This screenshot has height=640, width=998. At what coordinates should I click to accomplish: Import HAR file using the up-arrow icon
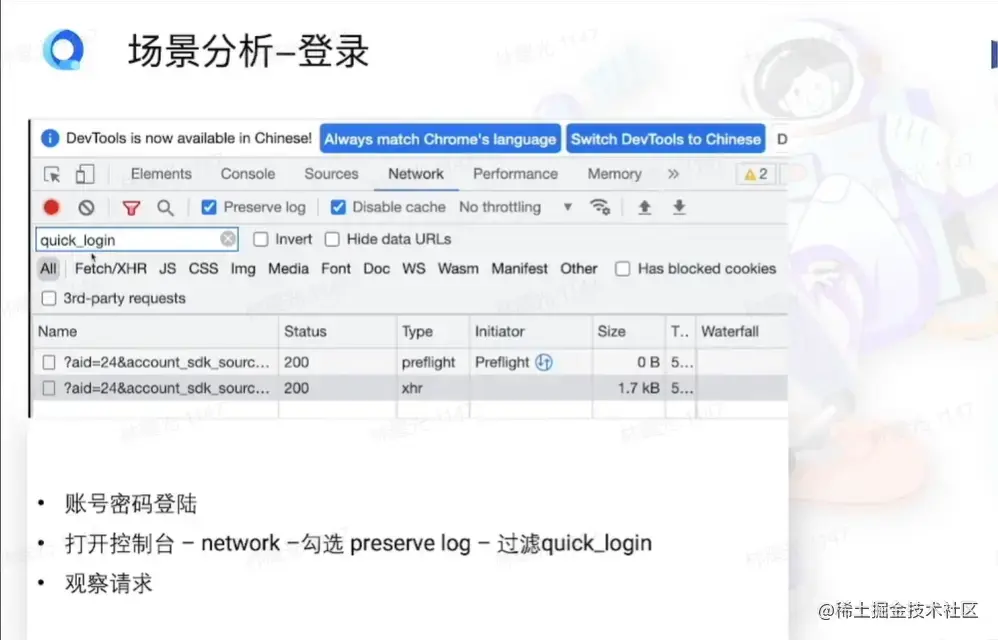(644, 207)
